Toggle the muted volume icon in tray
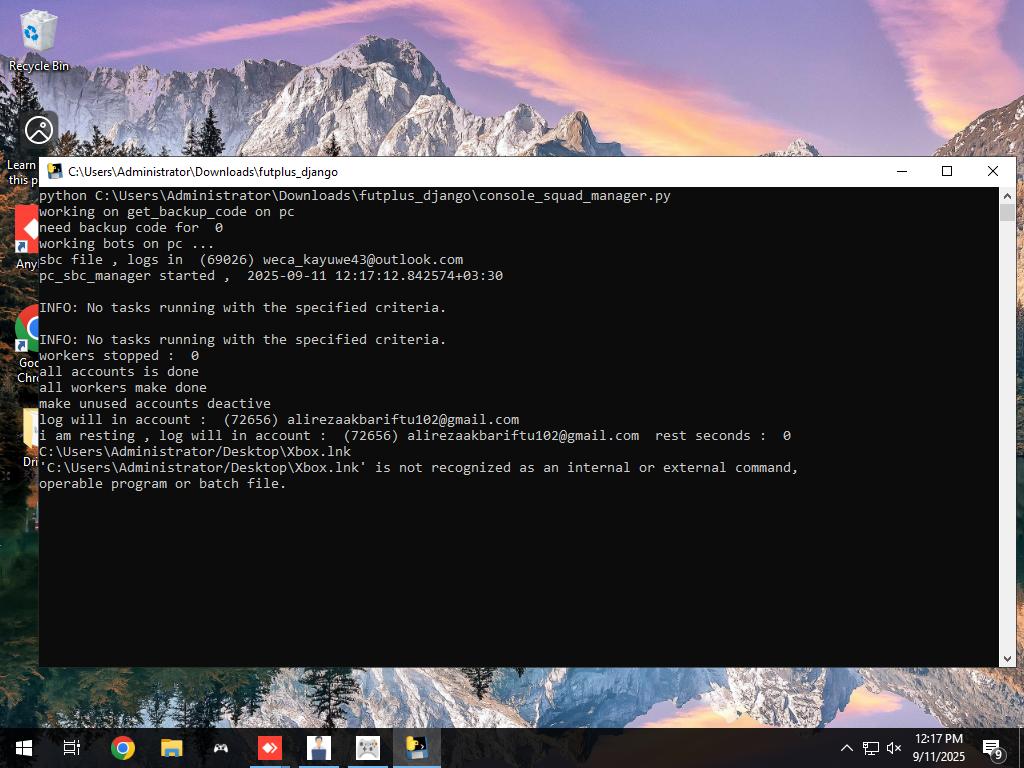The width and height of the screenshot is (1024, 768). [894, 748]
